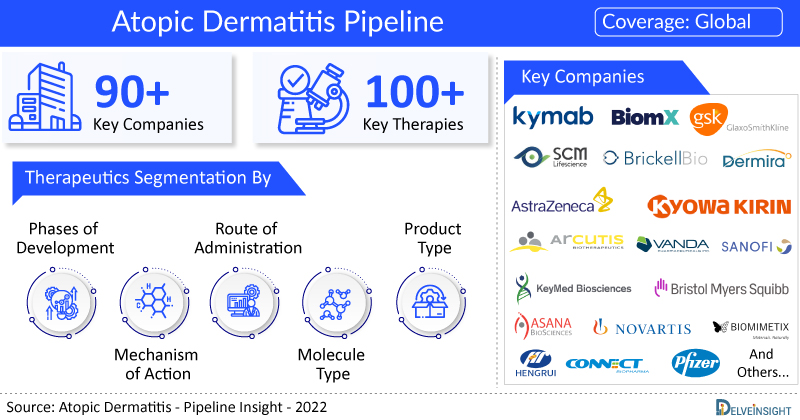This screenshot has width=800, height=420.
Task: Click the Phases of Development label
Action: (x=65, y=238)
